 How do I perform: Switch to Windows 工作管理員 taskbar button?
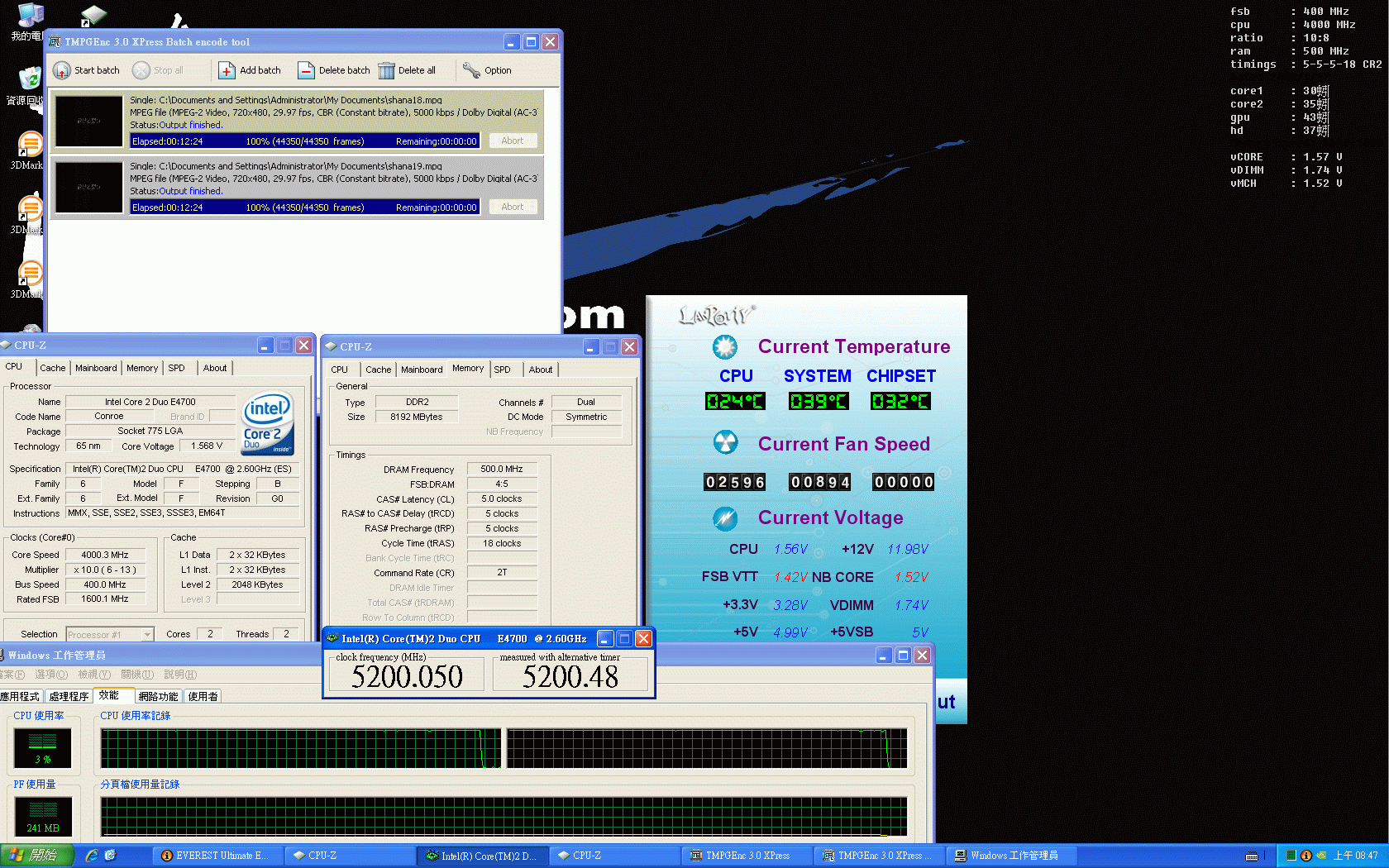1012,856
